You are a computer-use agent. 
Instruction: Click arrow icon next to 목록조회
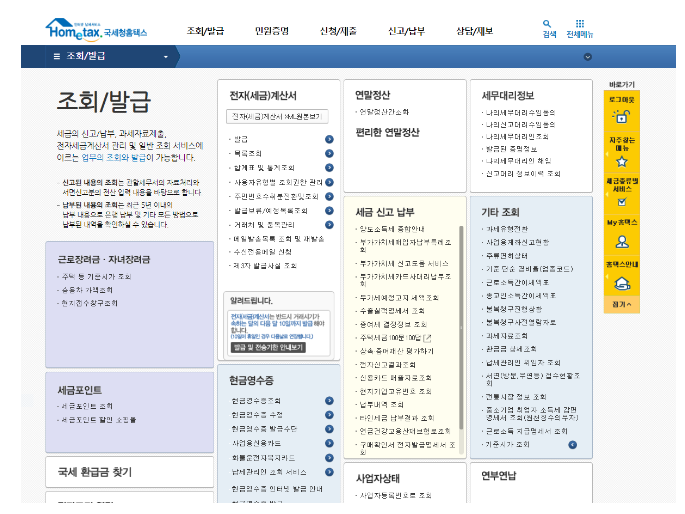(x=329, y=153)
